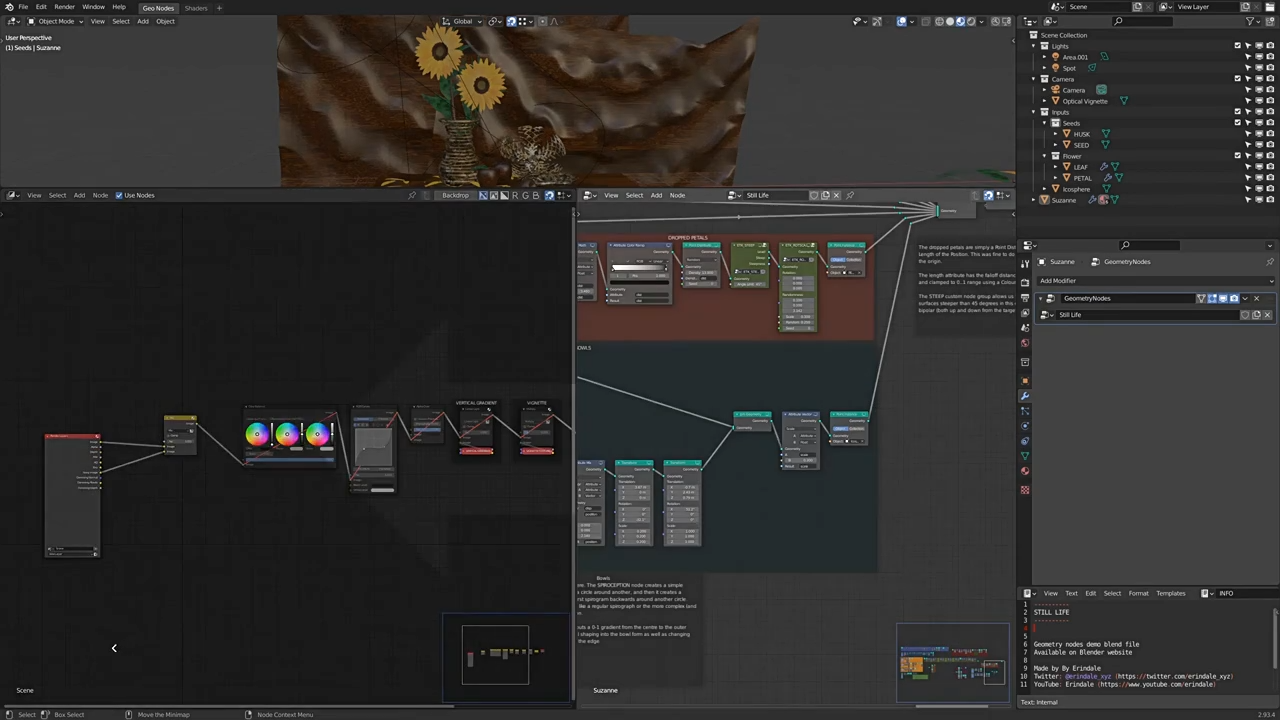The width and height of the screenshot is (1280, 720).
Task: Click the Add menu in the geometry node editor
Action: click(657, 195)
